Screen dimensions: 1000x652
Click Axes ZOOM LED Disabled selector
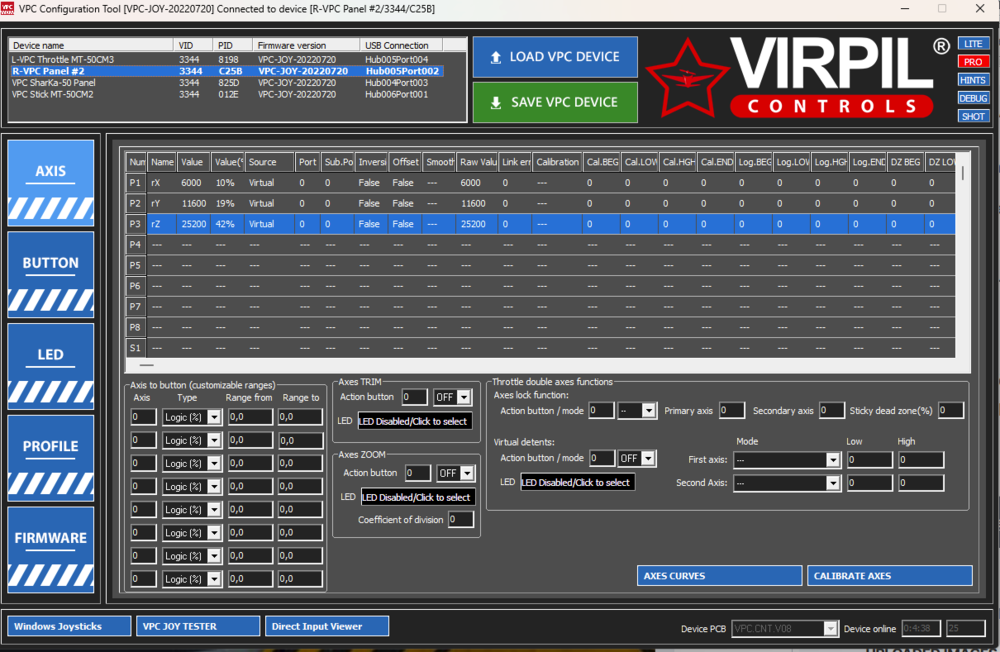pyautogui.click(x=418, y=497)
